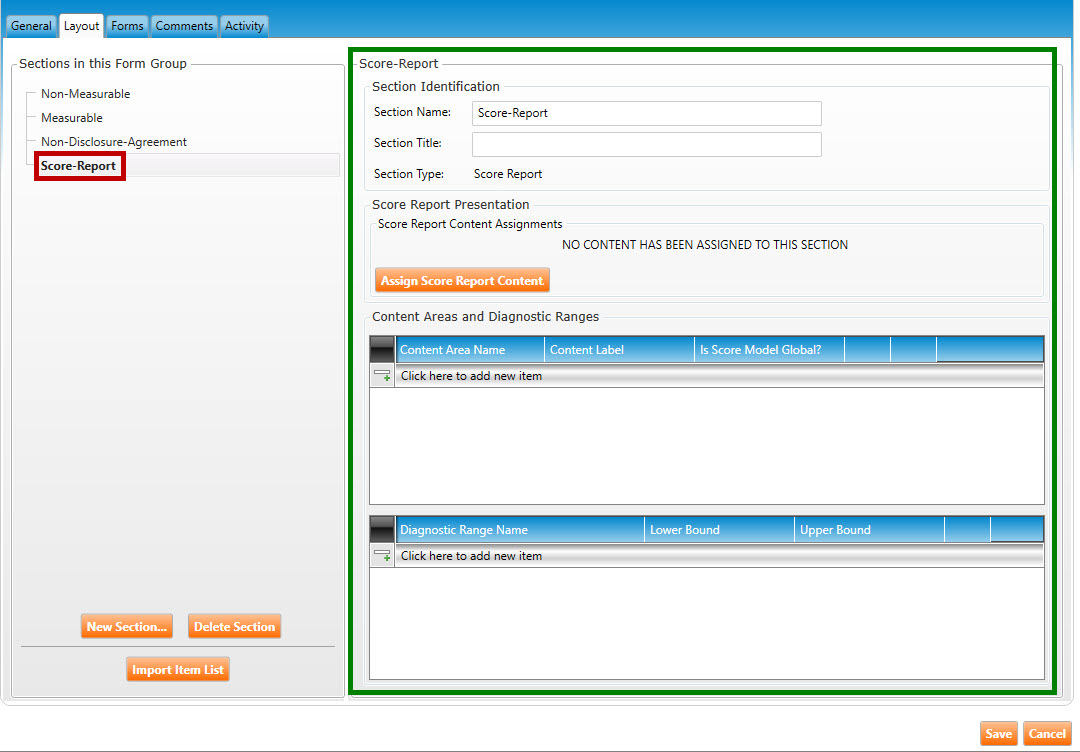Viewport: 1080px width, 752px height.
Task: Click the Diagnostic Range grid corner selector
Action: [382, 530]
